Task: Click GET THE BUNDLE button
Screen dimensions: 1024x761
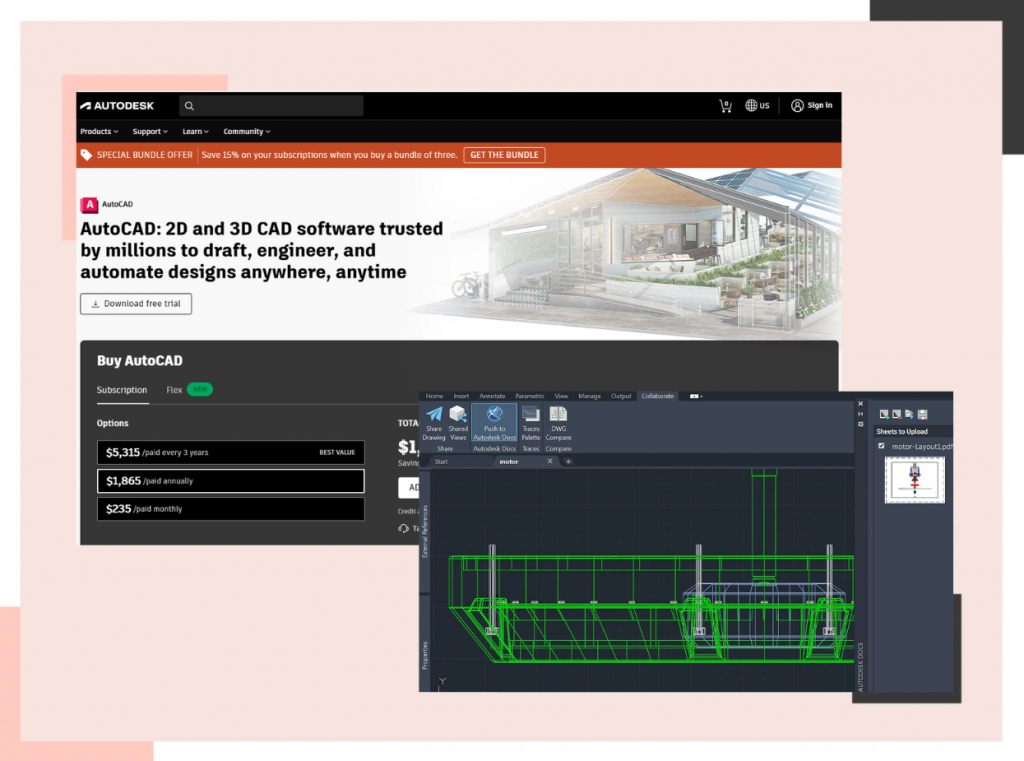Action: 504,155
